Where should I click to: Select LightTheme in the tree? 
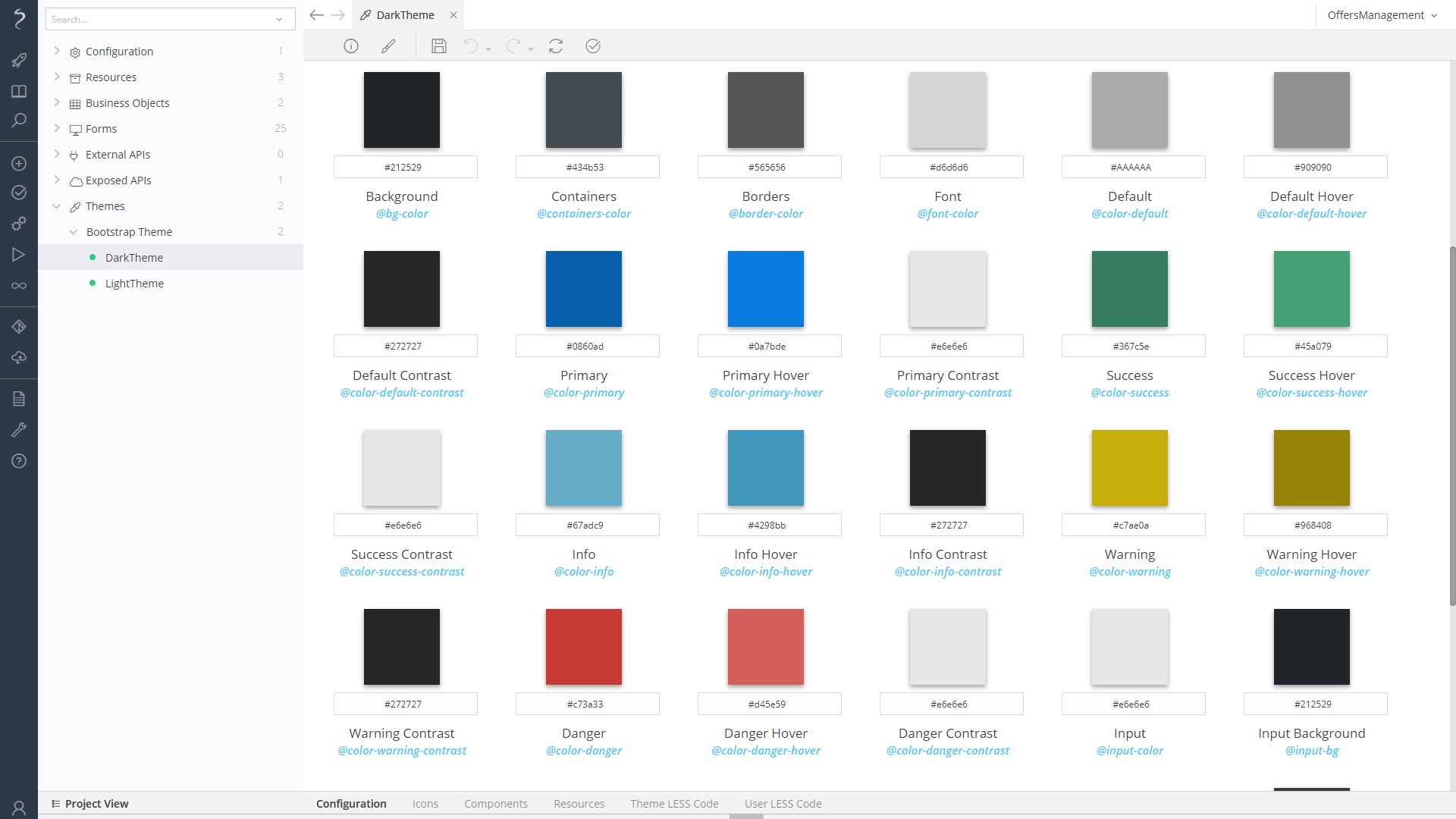(x=134, y=284)
